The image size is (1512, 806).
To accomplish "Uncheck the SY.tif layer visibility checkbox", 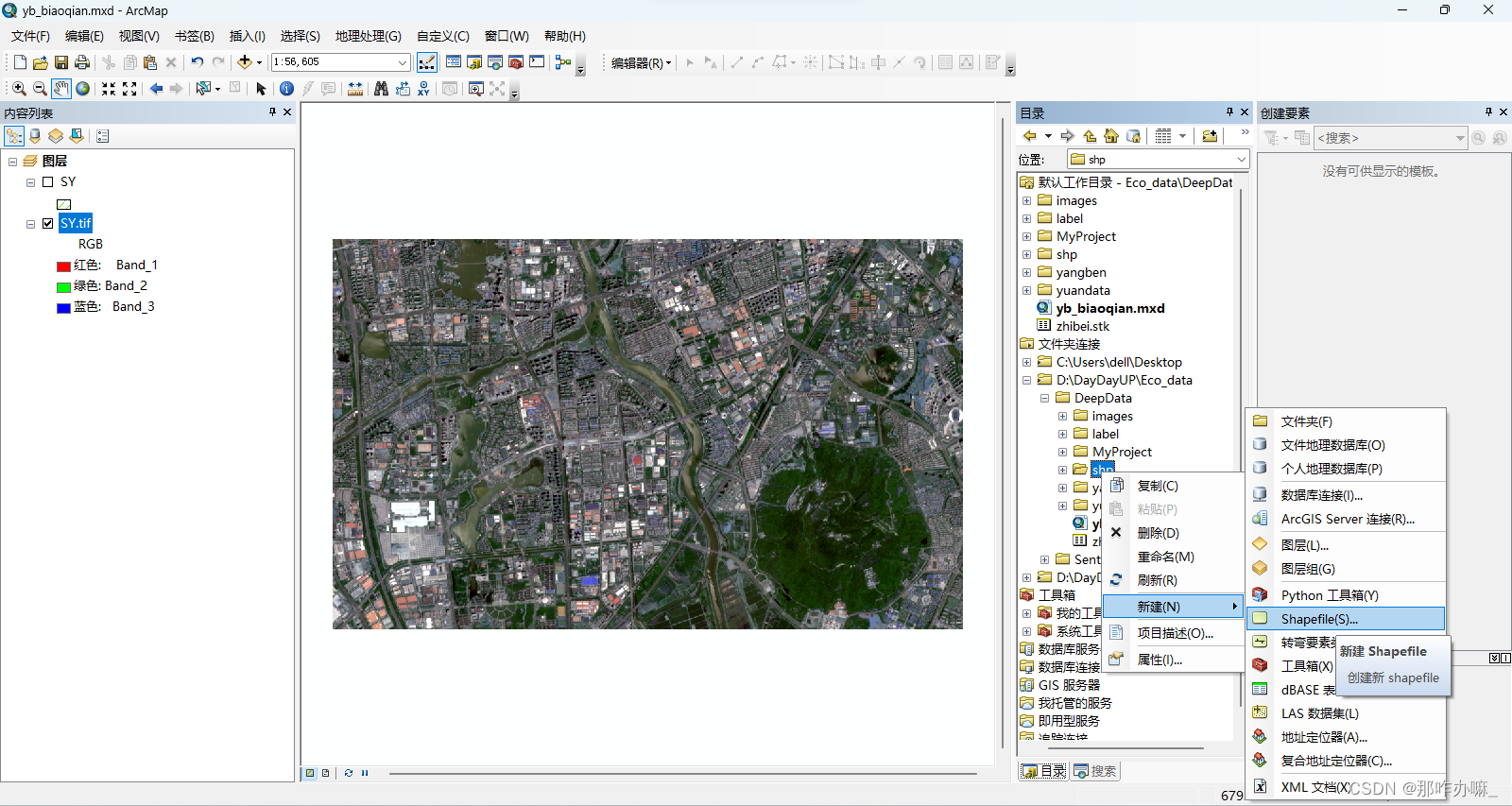I will point(47,224).
